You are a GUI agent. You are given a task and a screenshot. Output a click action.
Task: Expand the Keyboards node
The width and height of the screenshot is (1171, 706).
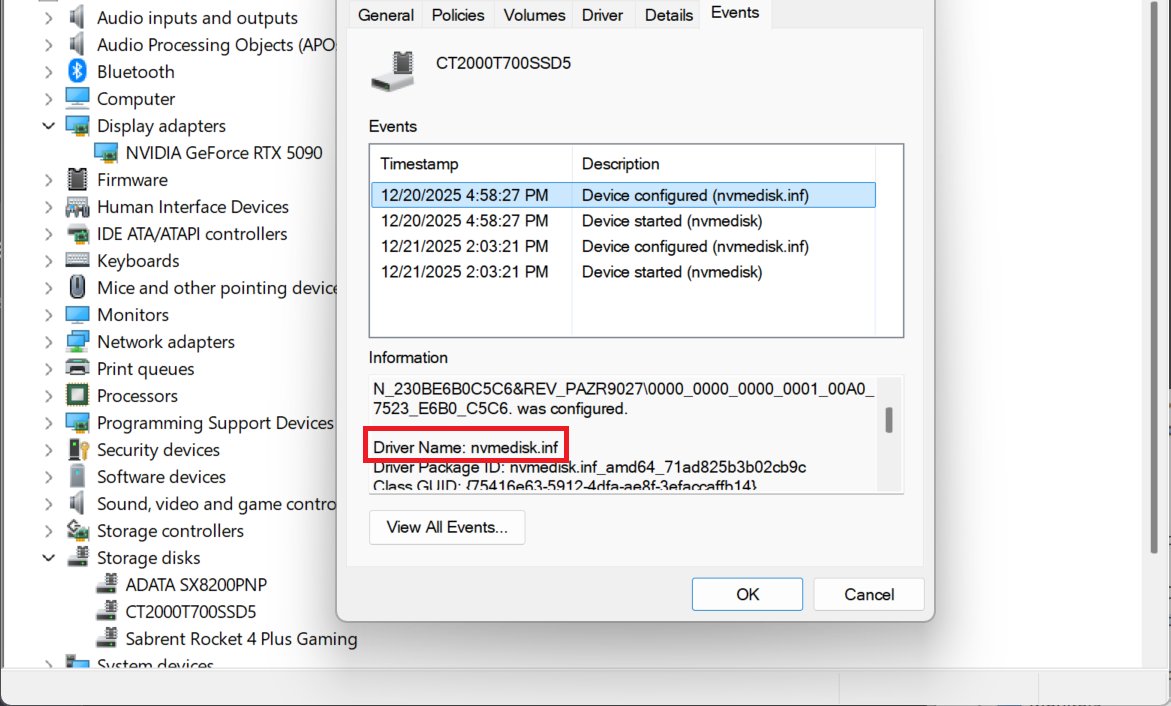49,261
